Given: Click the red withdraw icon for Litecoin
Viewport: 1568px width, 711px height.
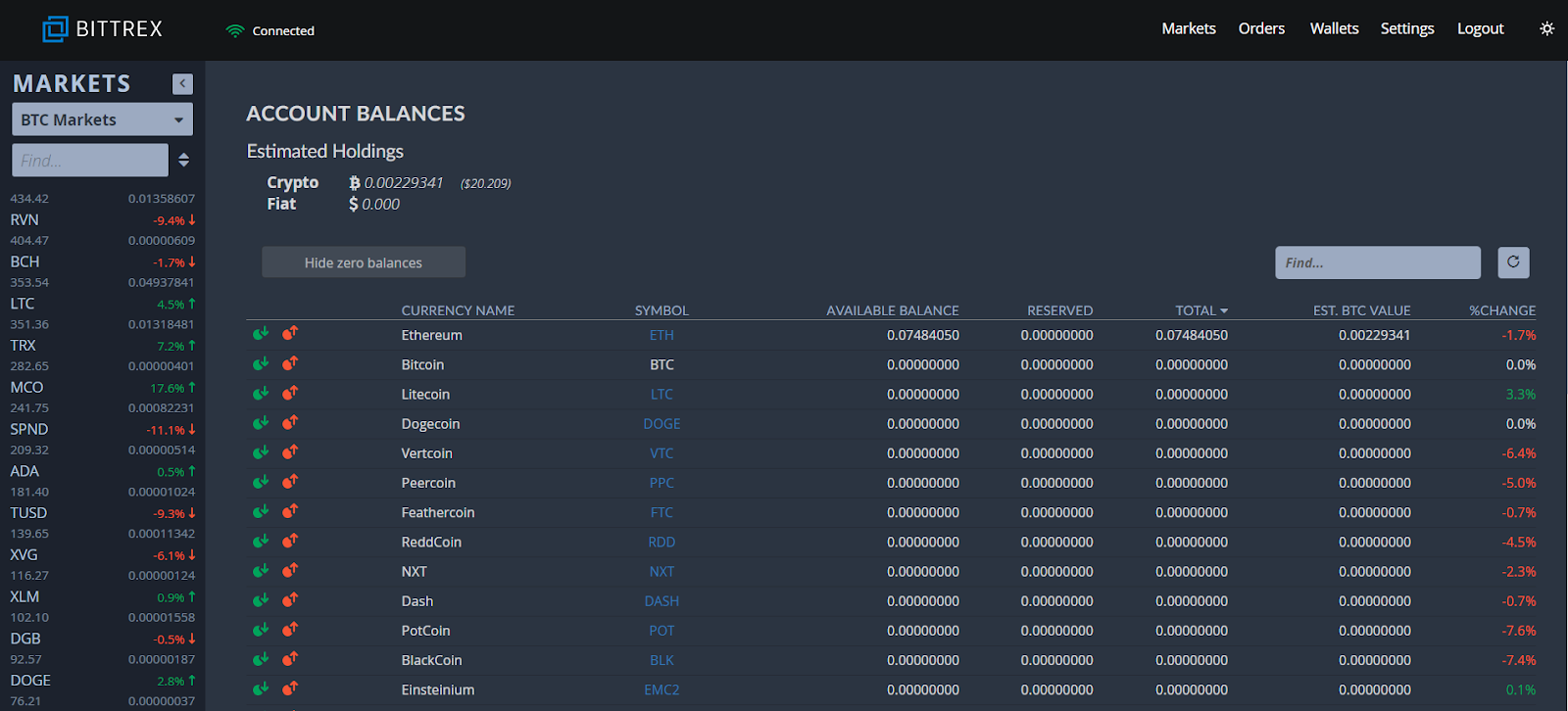Looking at the screenshot, I should point(290,393).
